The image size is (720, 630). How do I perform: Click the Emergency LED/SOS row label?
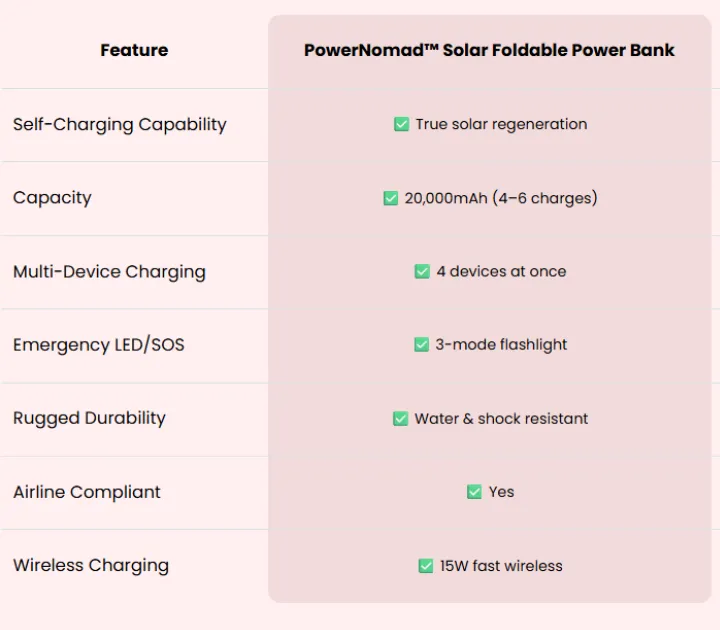click(x=99, y=345)
